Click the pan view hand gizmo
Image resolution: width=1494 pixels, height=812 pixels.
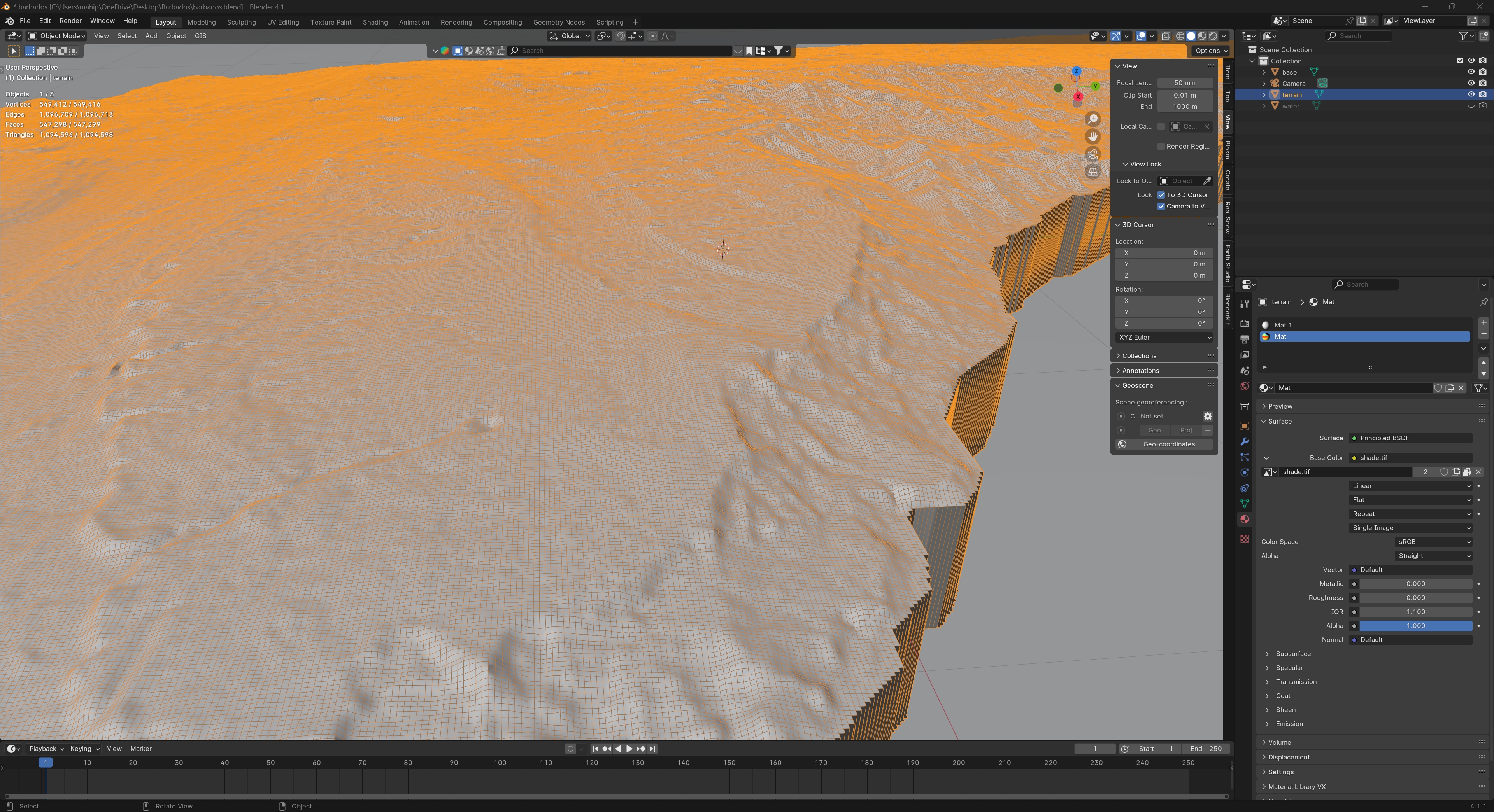1092,137
